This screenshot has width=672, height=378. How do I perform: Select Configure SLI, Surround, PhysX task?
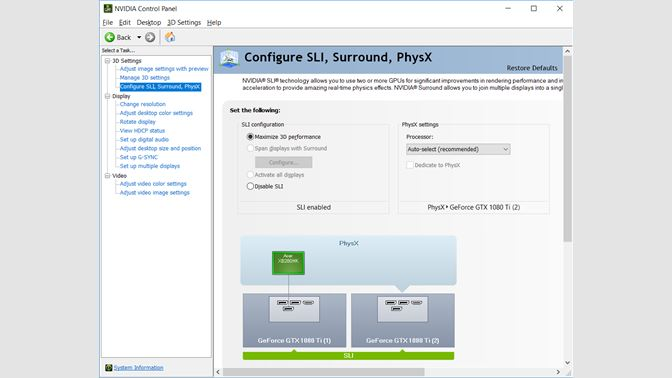point(160,87)
